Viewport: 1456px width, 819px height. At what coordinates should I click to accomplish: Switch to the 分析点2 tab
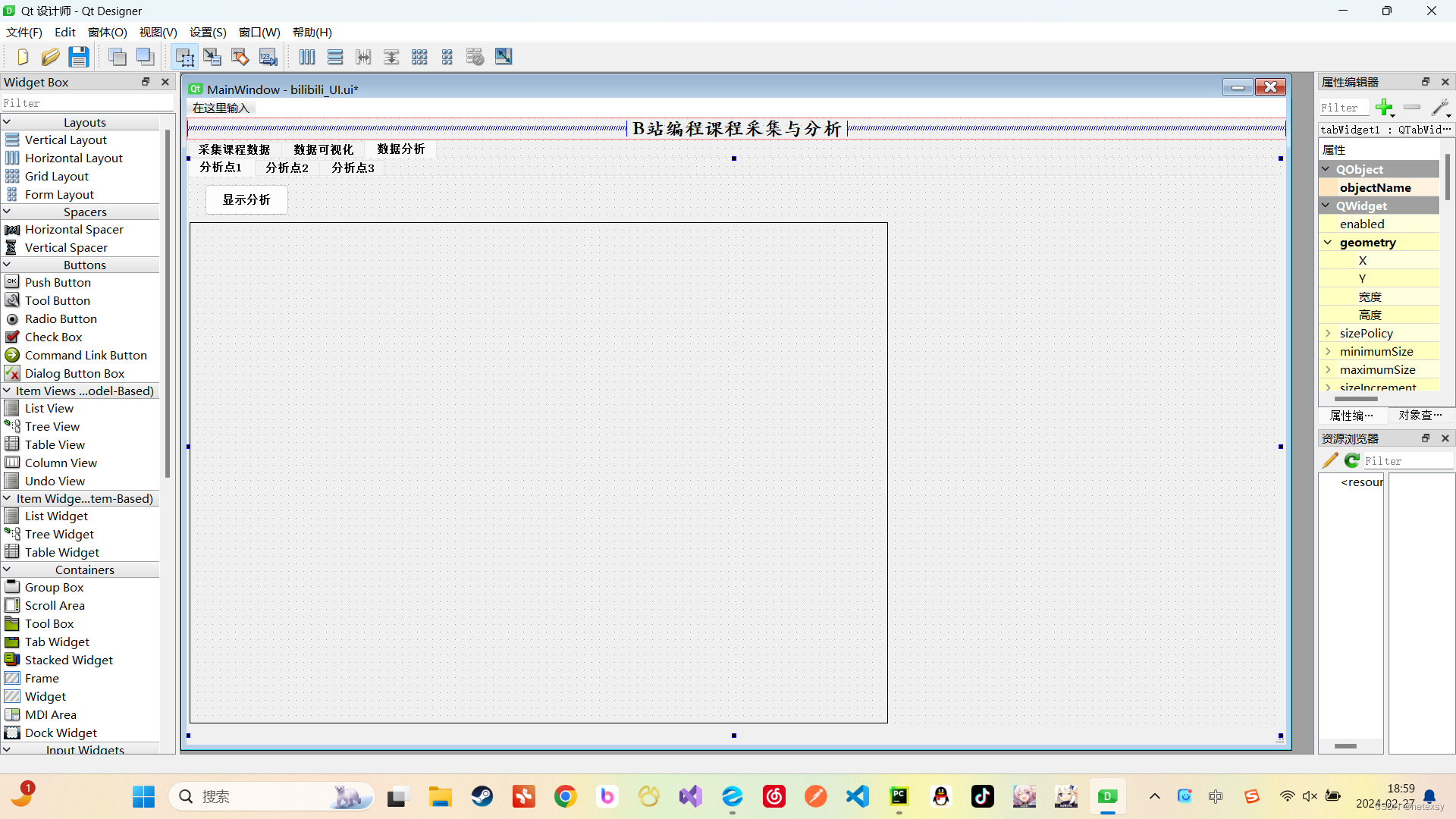click(x=287, y=168)
